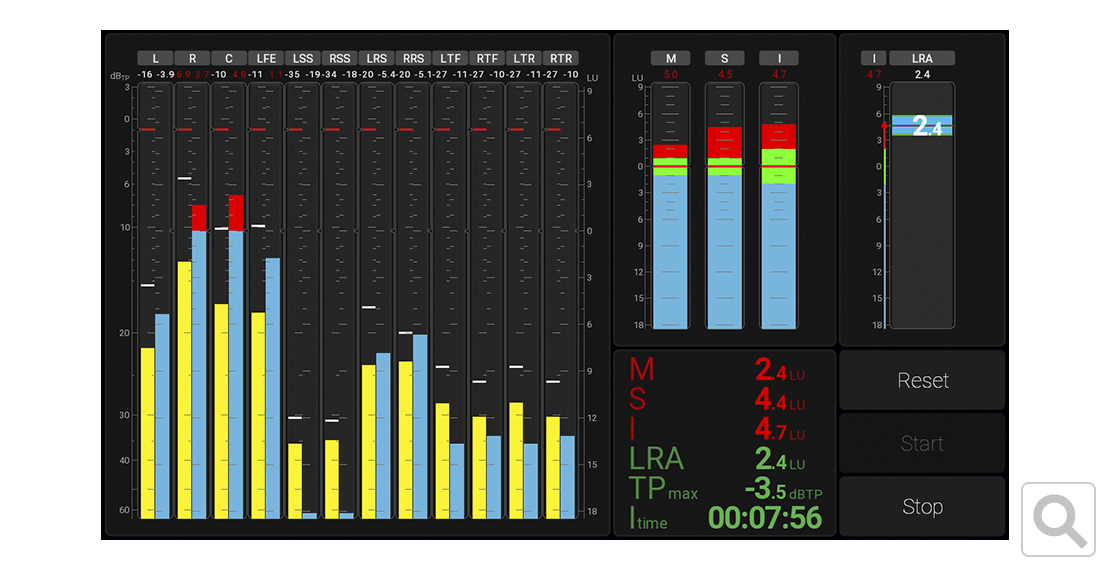Click the LFE channel header
1110x570 pixels.
[x=266, y=58]
